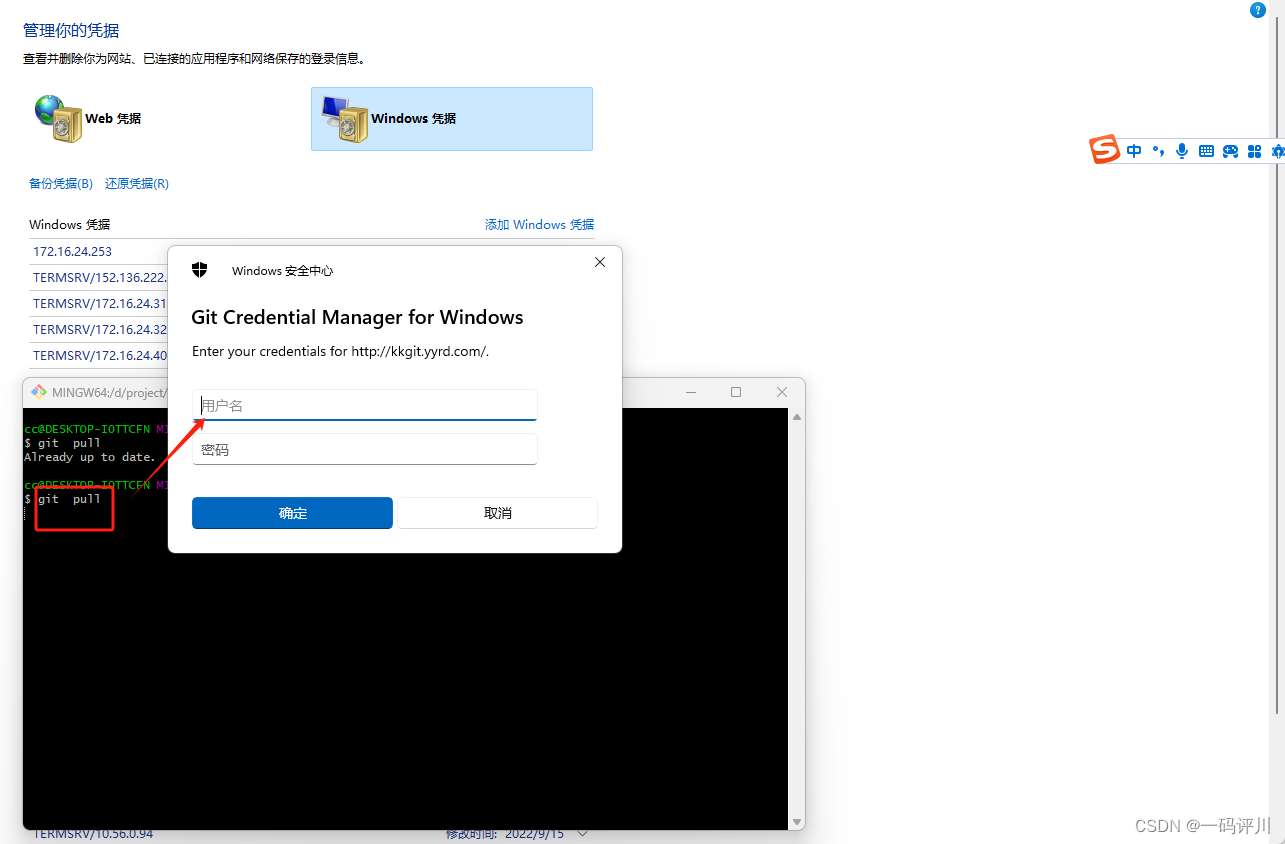Start voice input via microphone icon
The height and width of the screenshot is (844, 1285).
[x=1182, y=151]
